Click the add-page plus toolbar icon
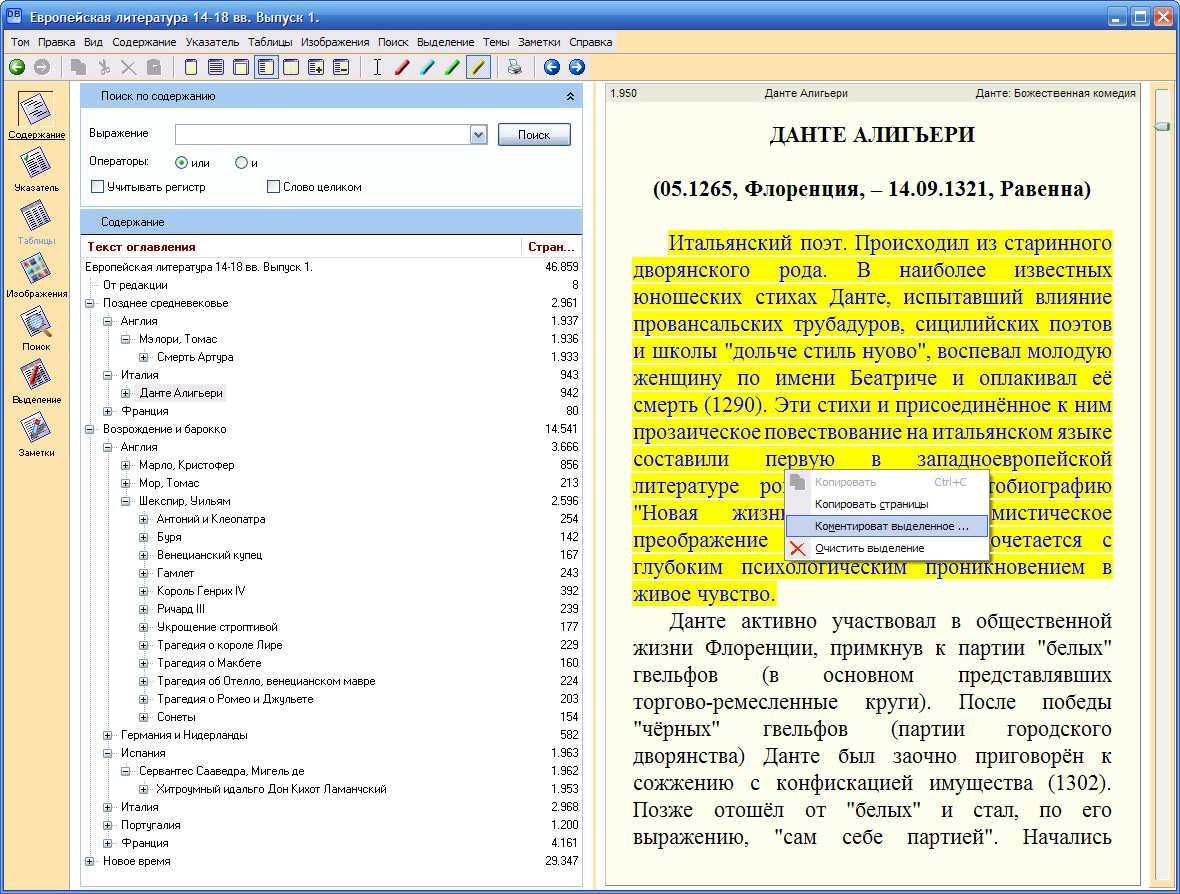This screenshot has height=894, width=1180. (316, 68)
